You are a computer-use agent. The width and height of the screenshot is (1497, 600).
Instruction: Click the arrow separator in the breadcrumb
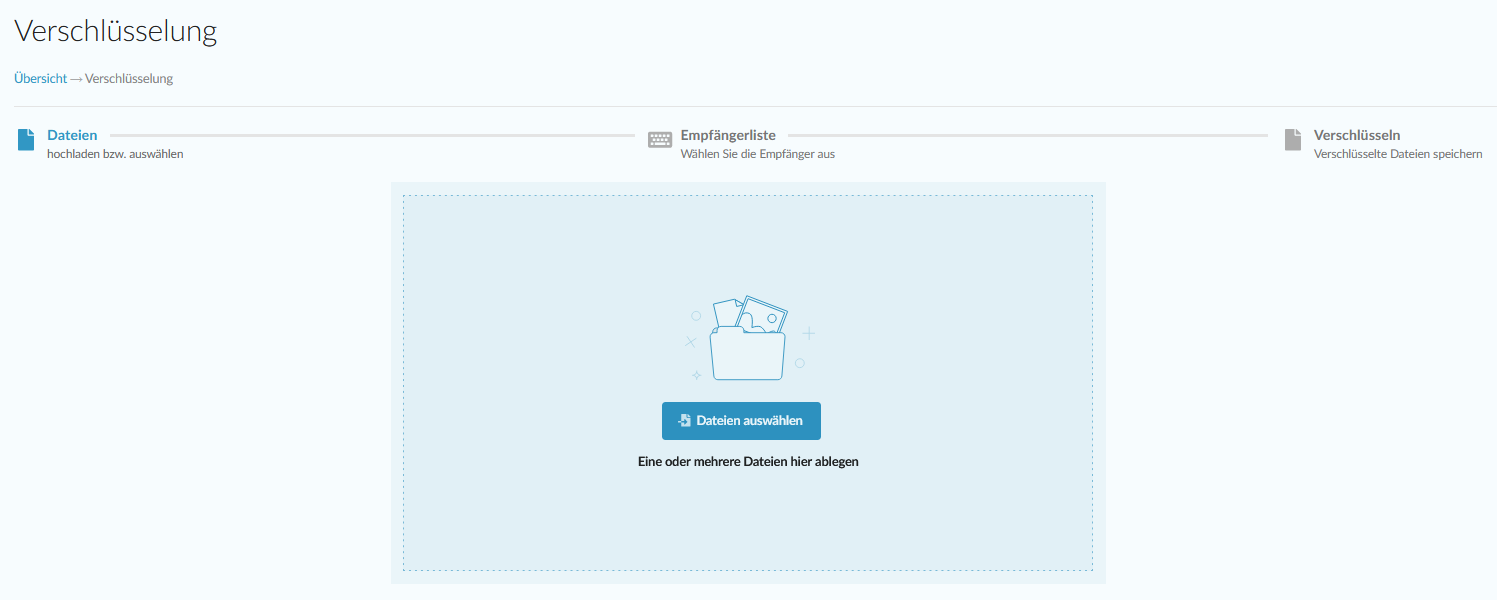tap(76, 79)
